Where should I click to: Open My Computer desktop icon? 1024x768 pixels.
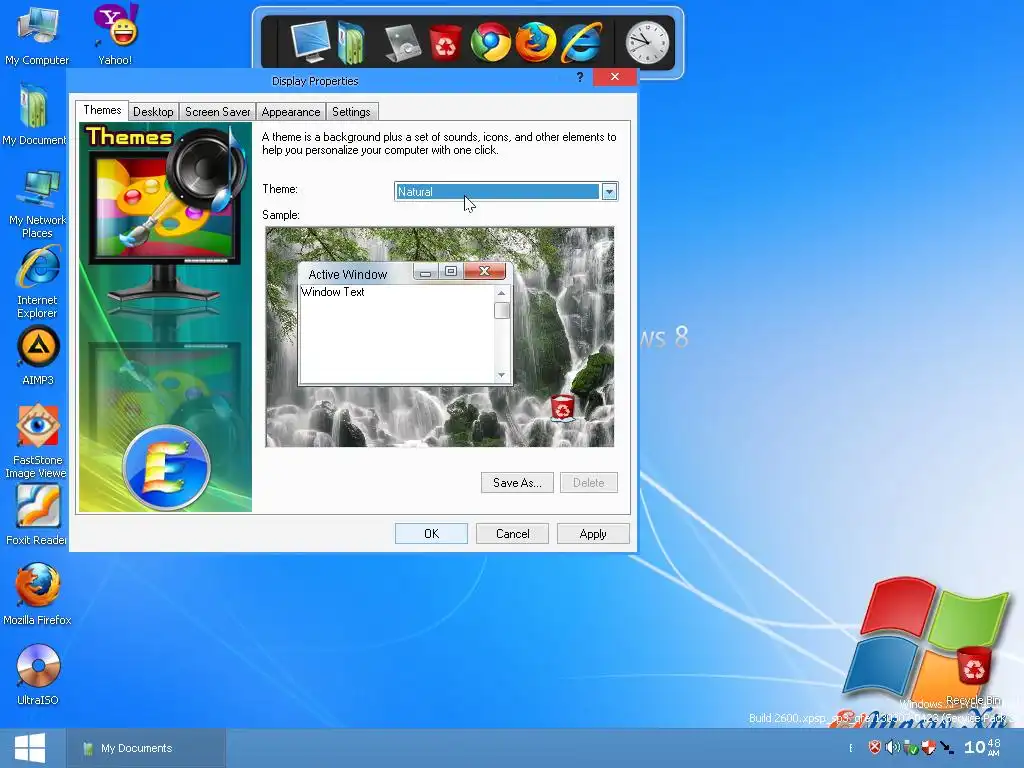coord(38,36)
